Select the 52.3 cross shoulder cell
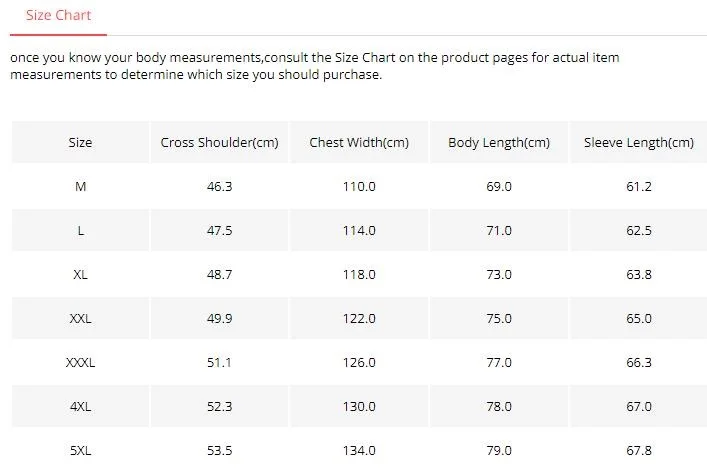This screenshot has height=476, width=707. coord(219,406)
